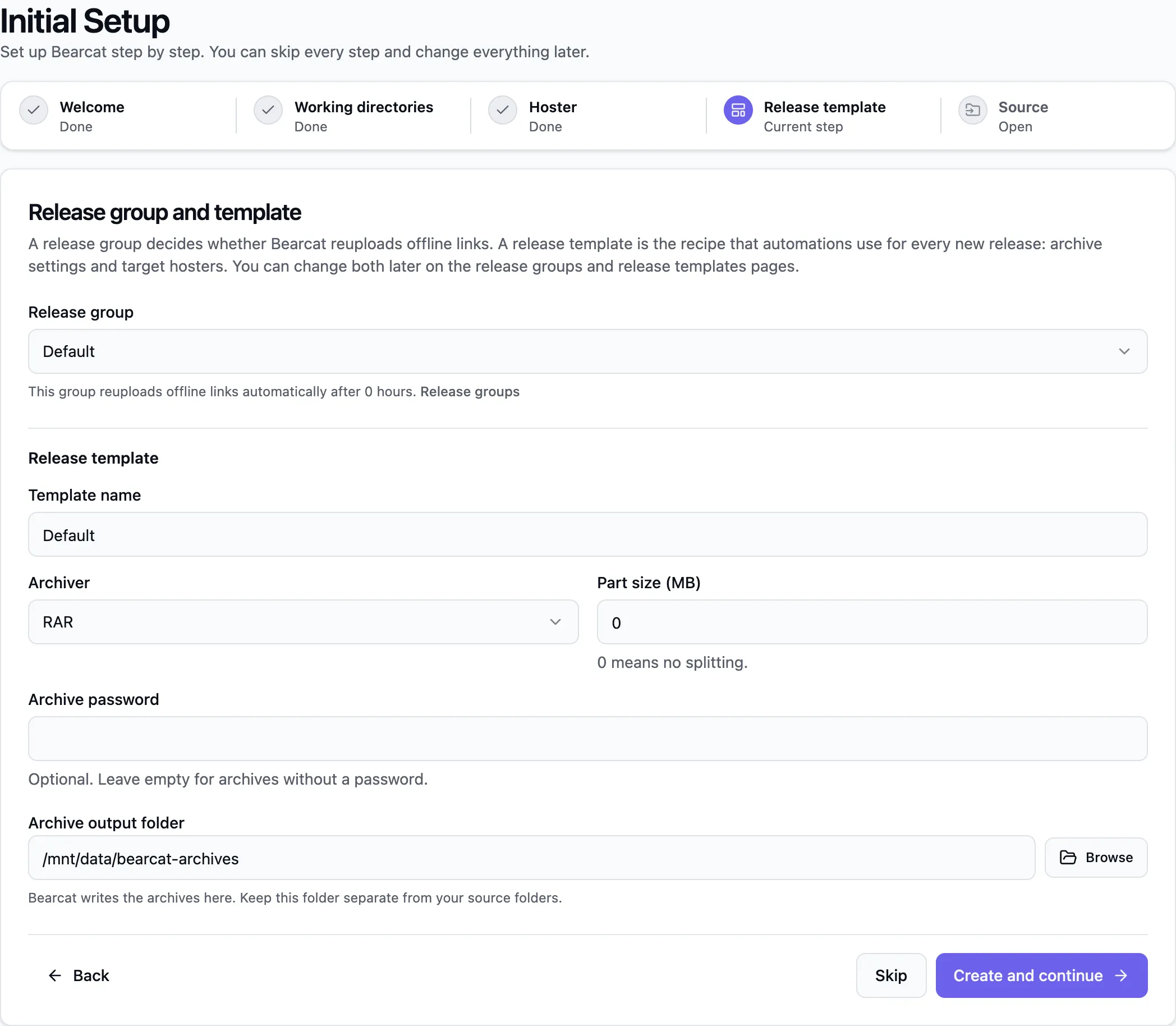Viewport: 1176px width, 1026px height.
Task: Click 'Open' status under Source
Action: click(x=1015, y=126)
